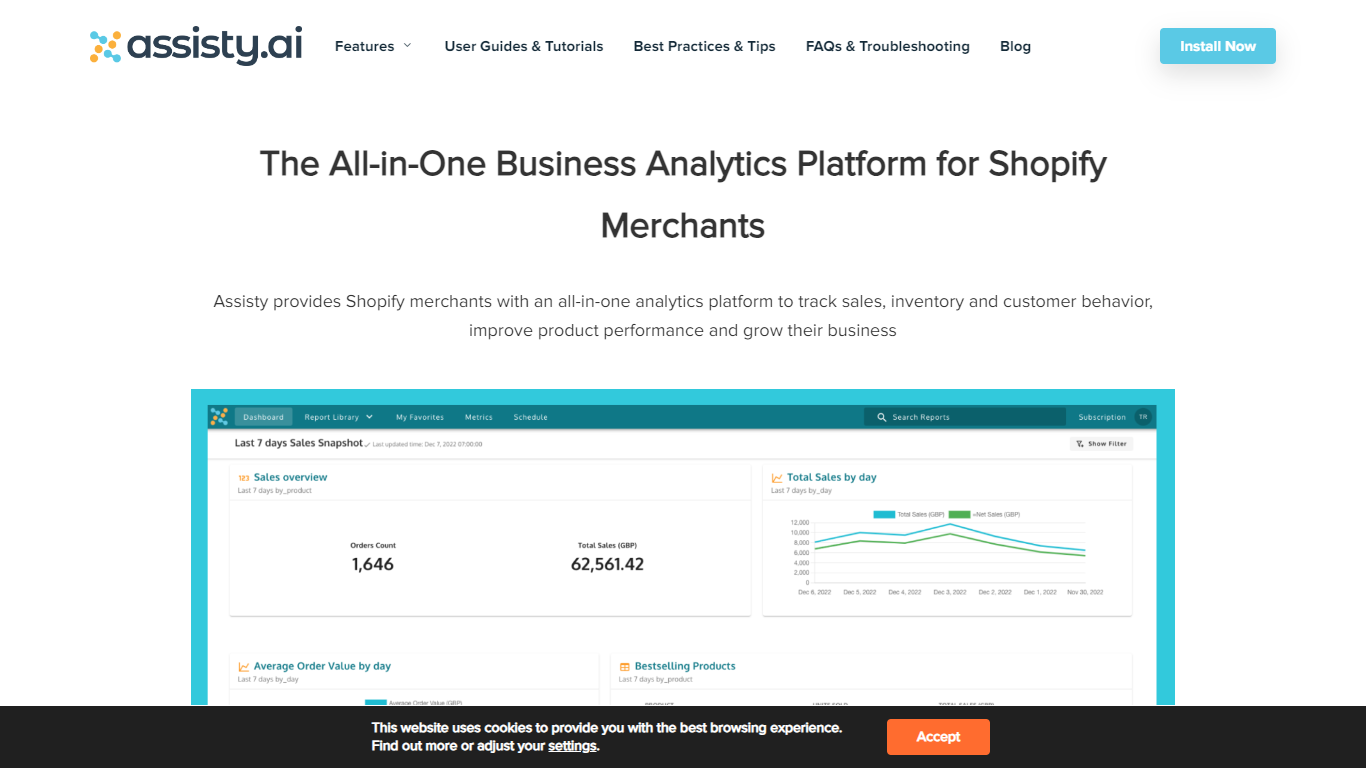1366x768 pixels.
Task: Click the Sales overview 123 icon
Action: click(243, 478)
